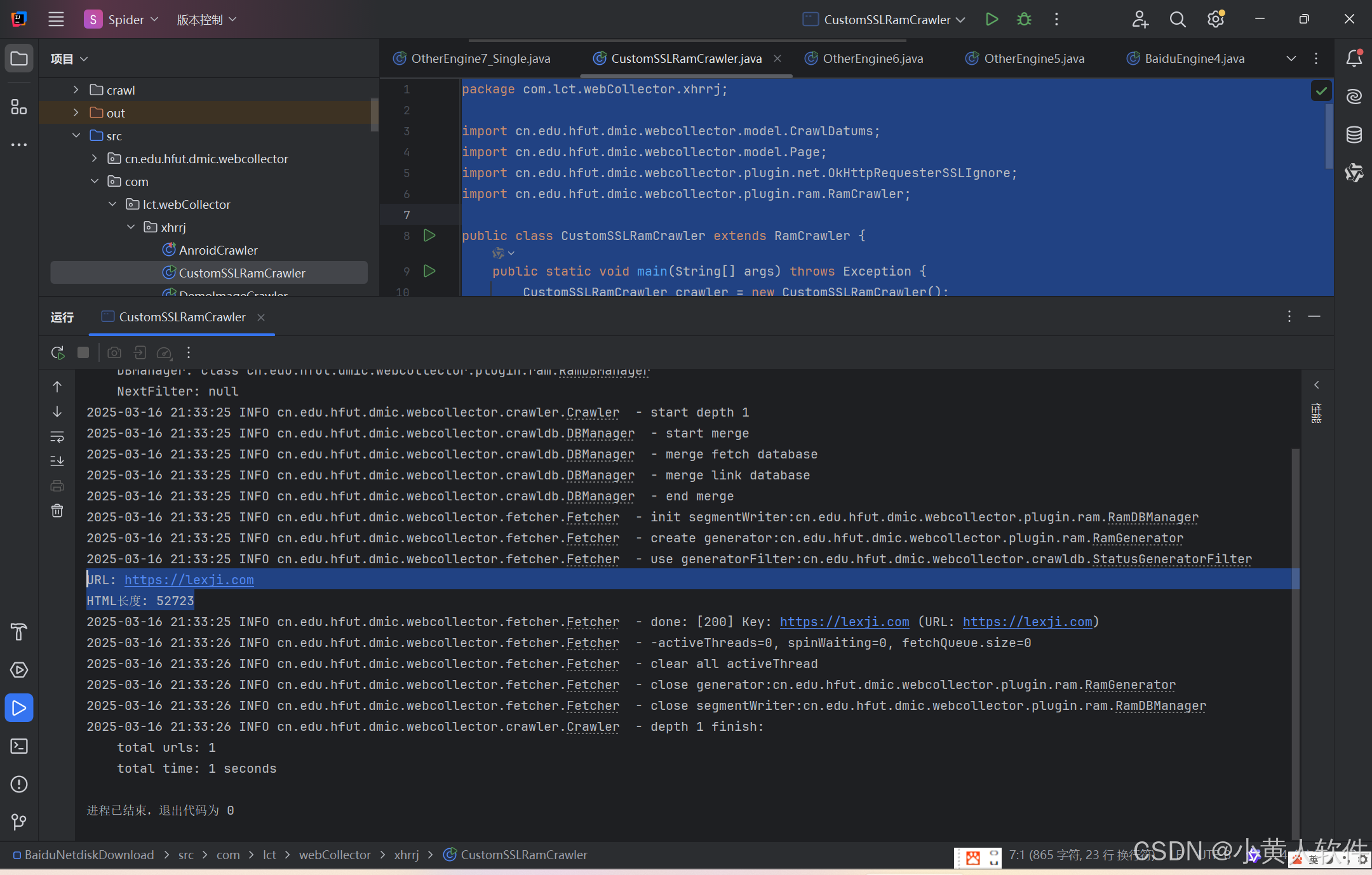Click Crawler link in start depth line
The image size is (1372, 875).
click(593, 412)
